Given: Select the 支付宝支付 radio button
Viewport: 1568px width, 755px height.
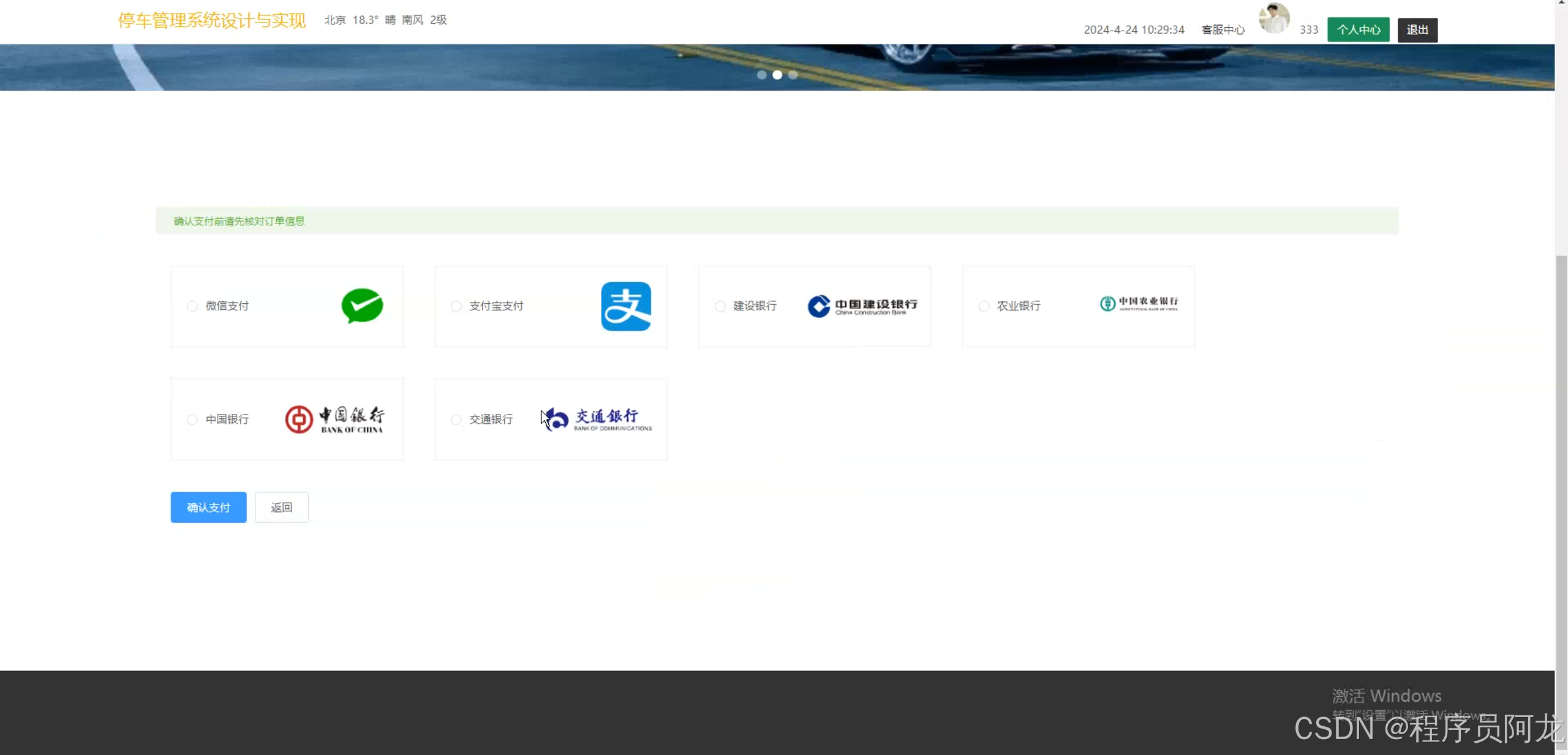Looking at the screenshot, I should (456, 306).
